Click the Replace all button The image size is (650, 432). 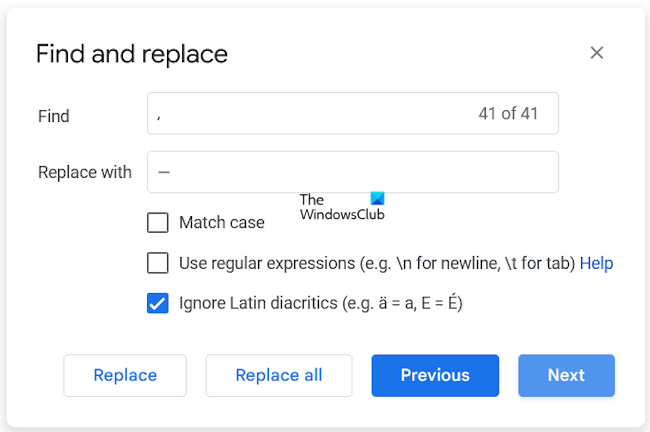click(x=279, y=375)
